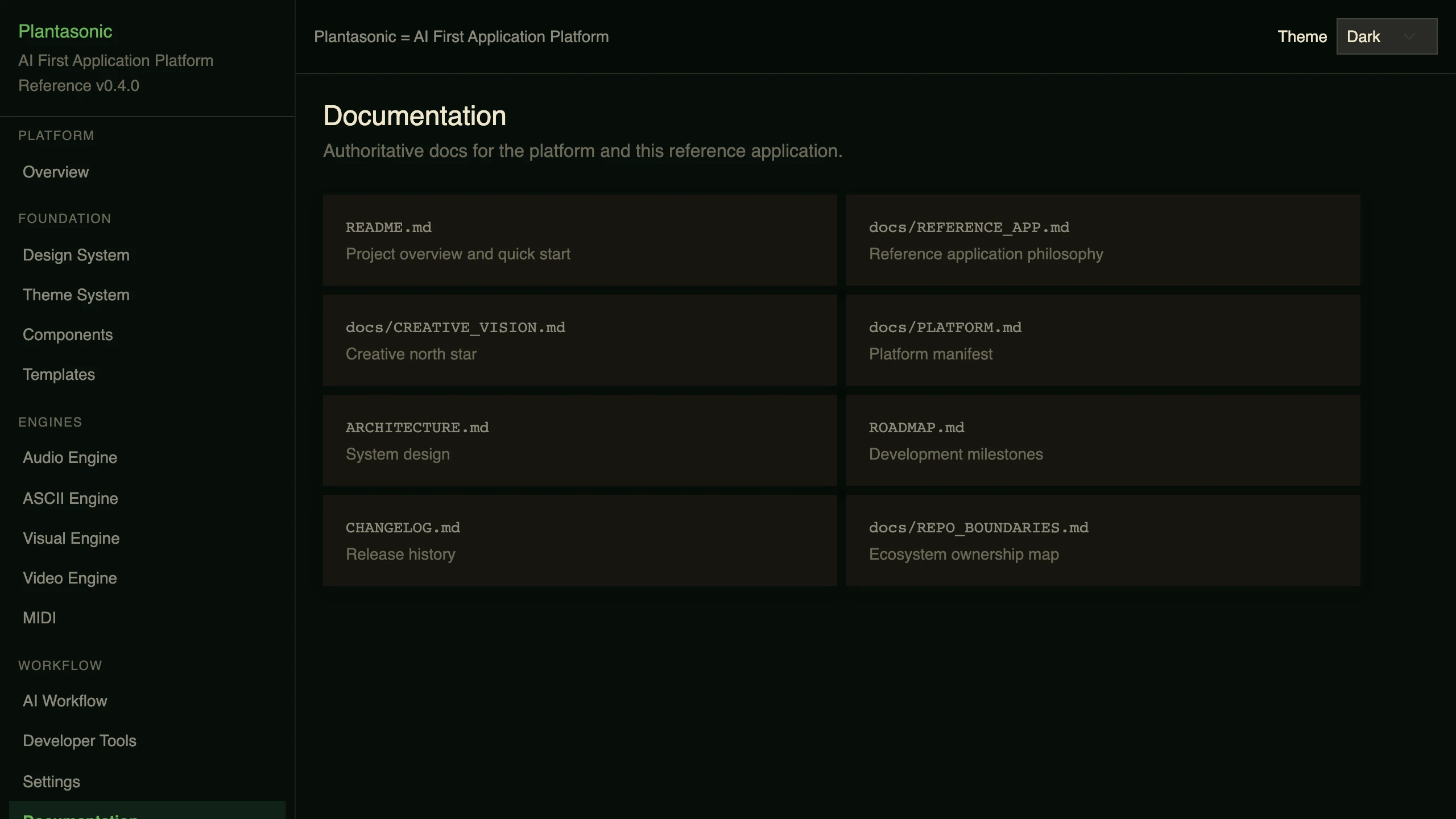Screen dimensions: 1456x819
Task: Open ROADMAP.md doc card
Action: tap(1103, 440)
